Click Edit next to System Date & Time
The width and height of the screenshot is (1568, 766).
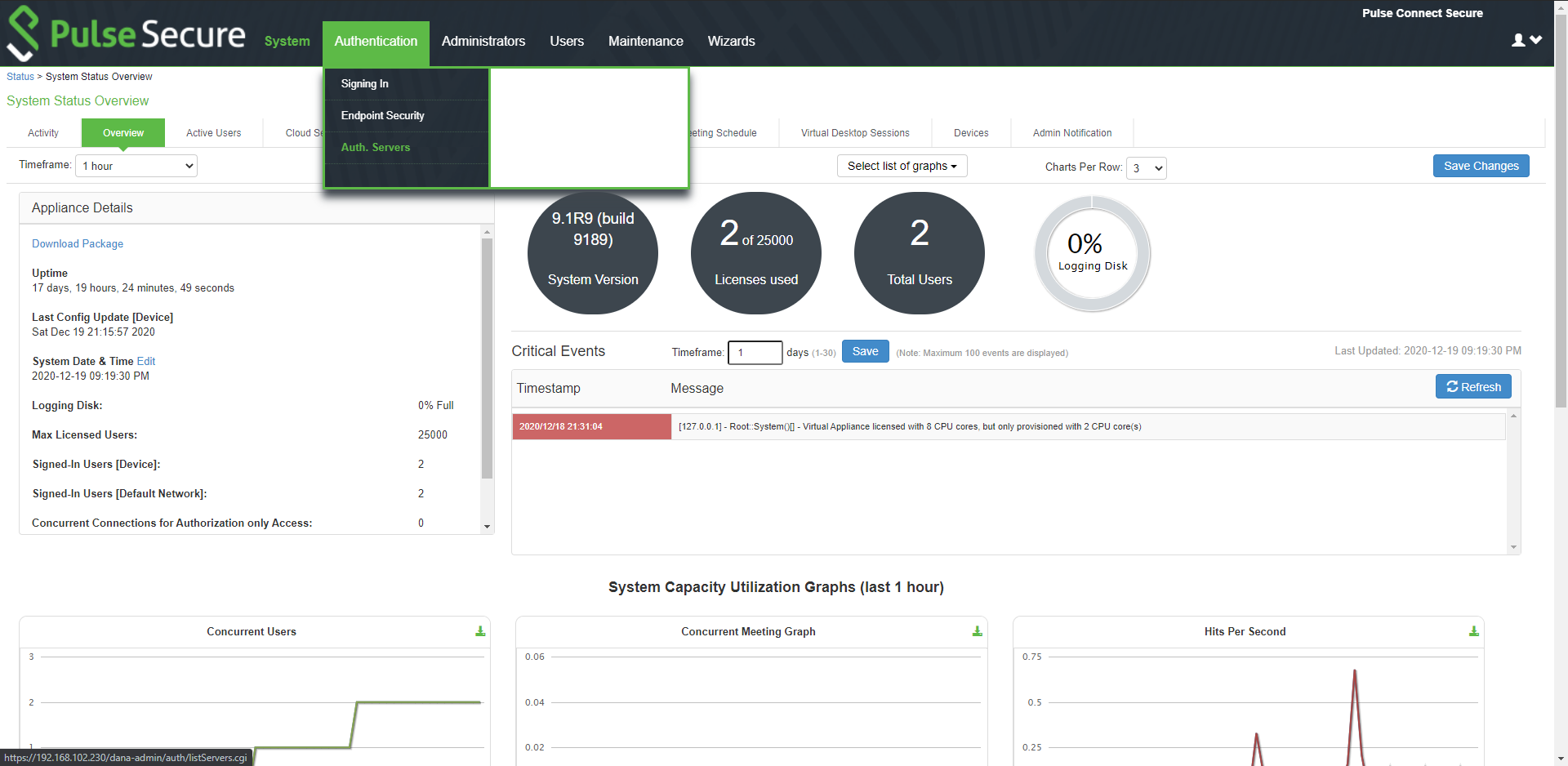[x=146, y=361]
